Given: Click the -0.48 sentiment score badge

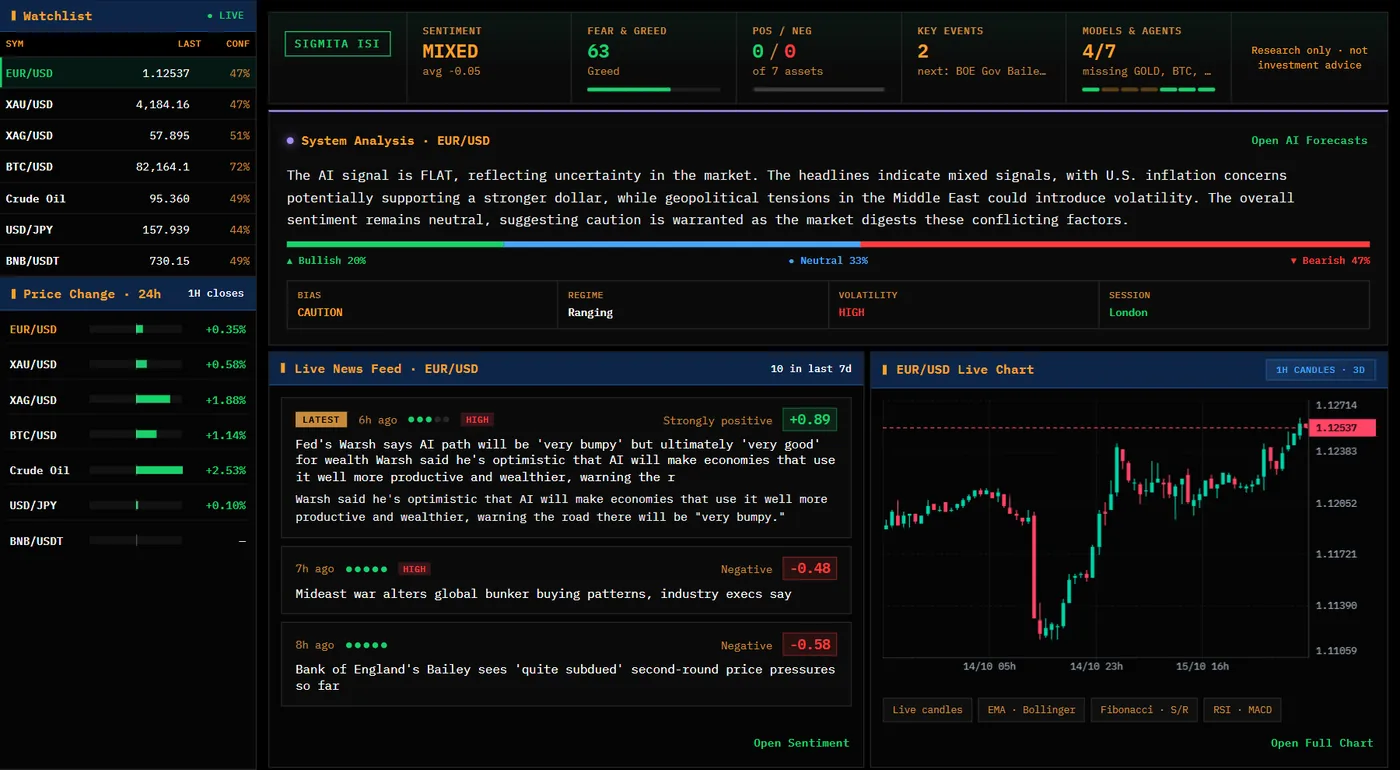Looking at the screenshot, I should 809,569.
